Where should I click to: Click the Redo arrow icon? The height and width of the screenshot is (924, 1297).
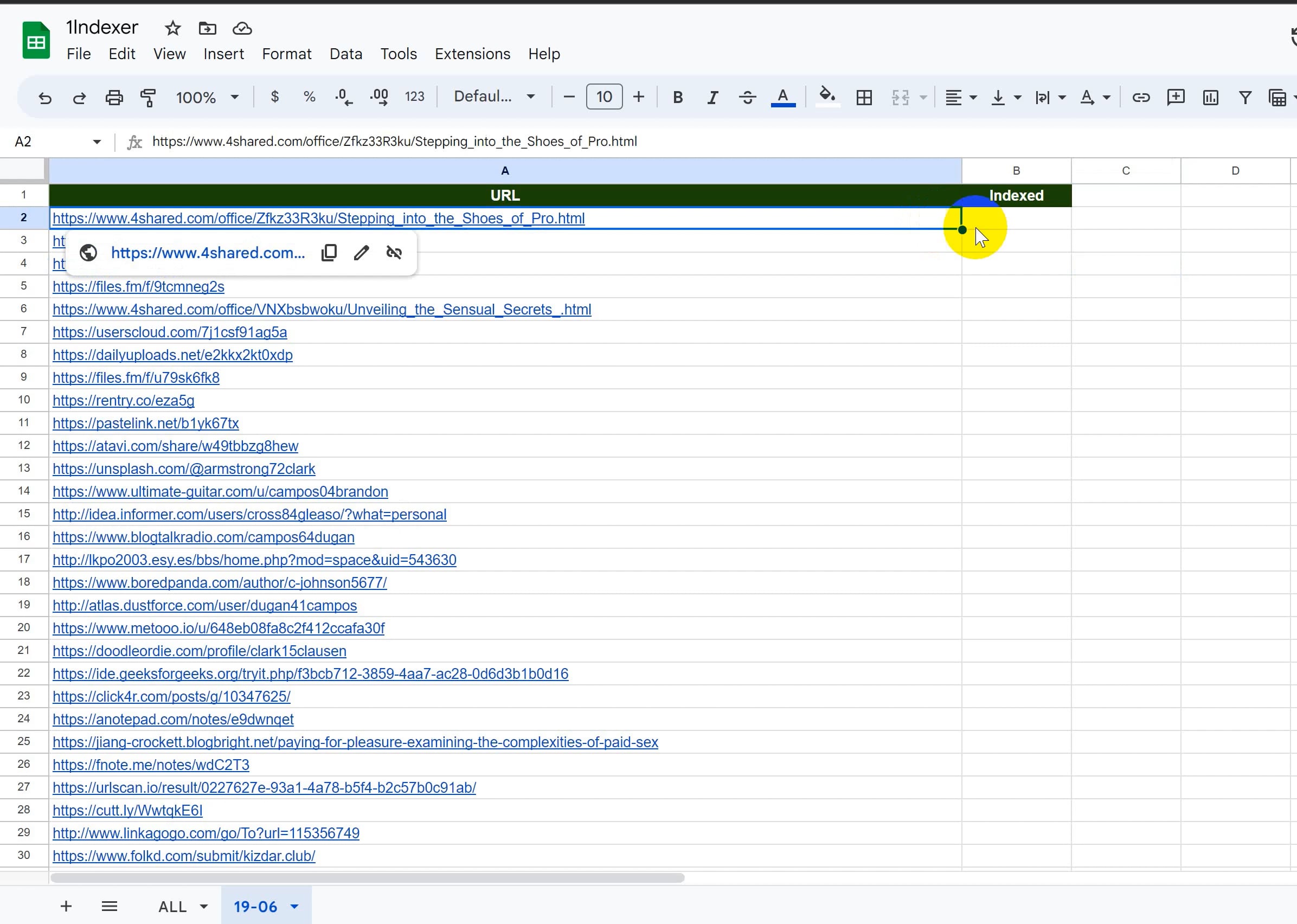tap(79, 98)
